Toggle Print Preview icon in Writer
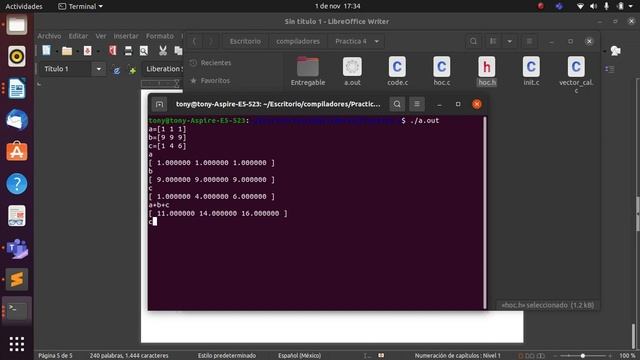640x360 pixels. point(144,51)
